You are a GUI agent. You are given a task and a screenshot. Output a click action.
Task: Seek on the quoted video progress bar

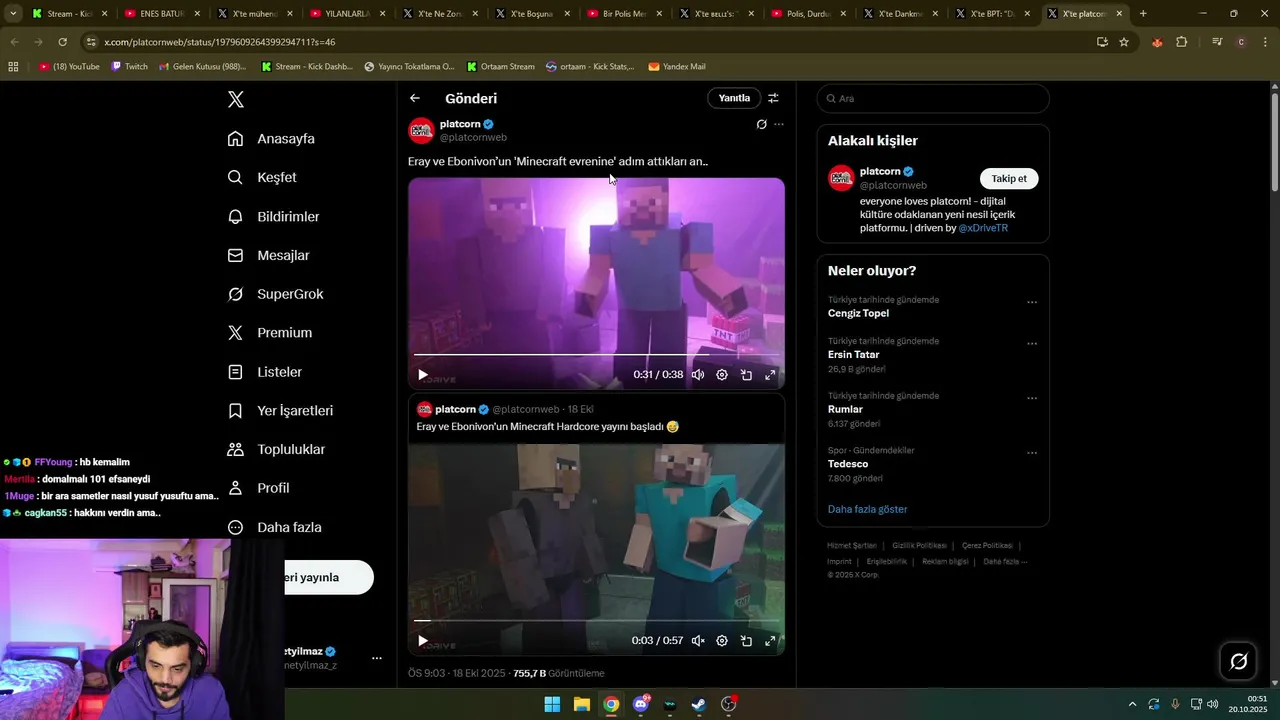596,620
